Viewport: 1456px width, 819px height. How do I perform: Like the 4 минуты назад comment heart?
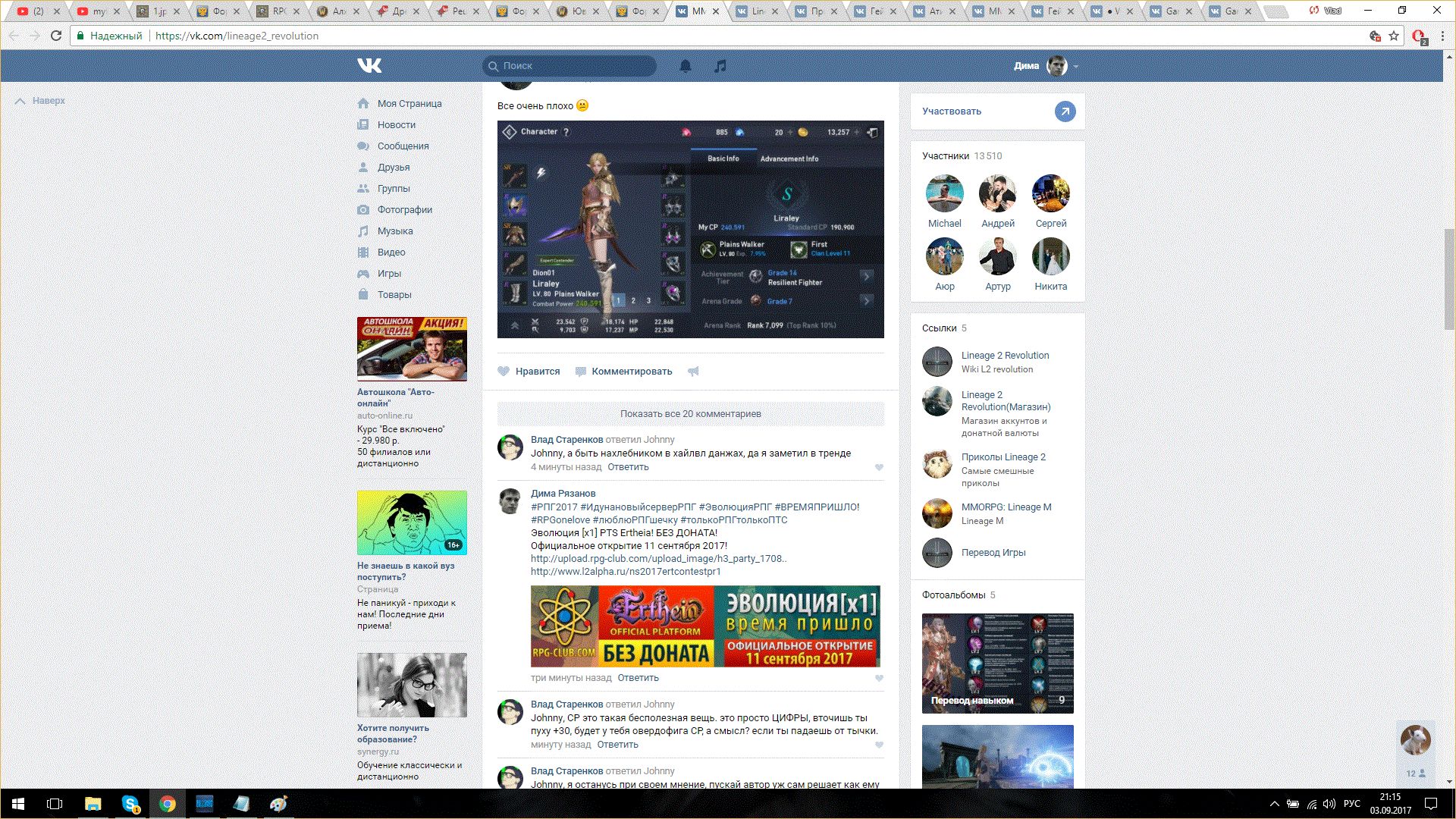[879, 468]
